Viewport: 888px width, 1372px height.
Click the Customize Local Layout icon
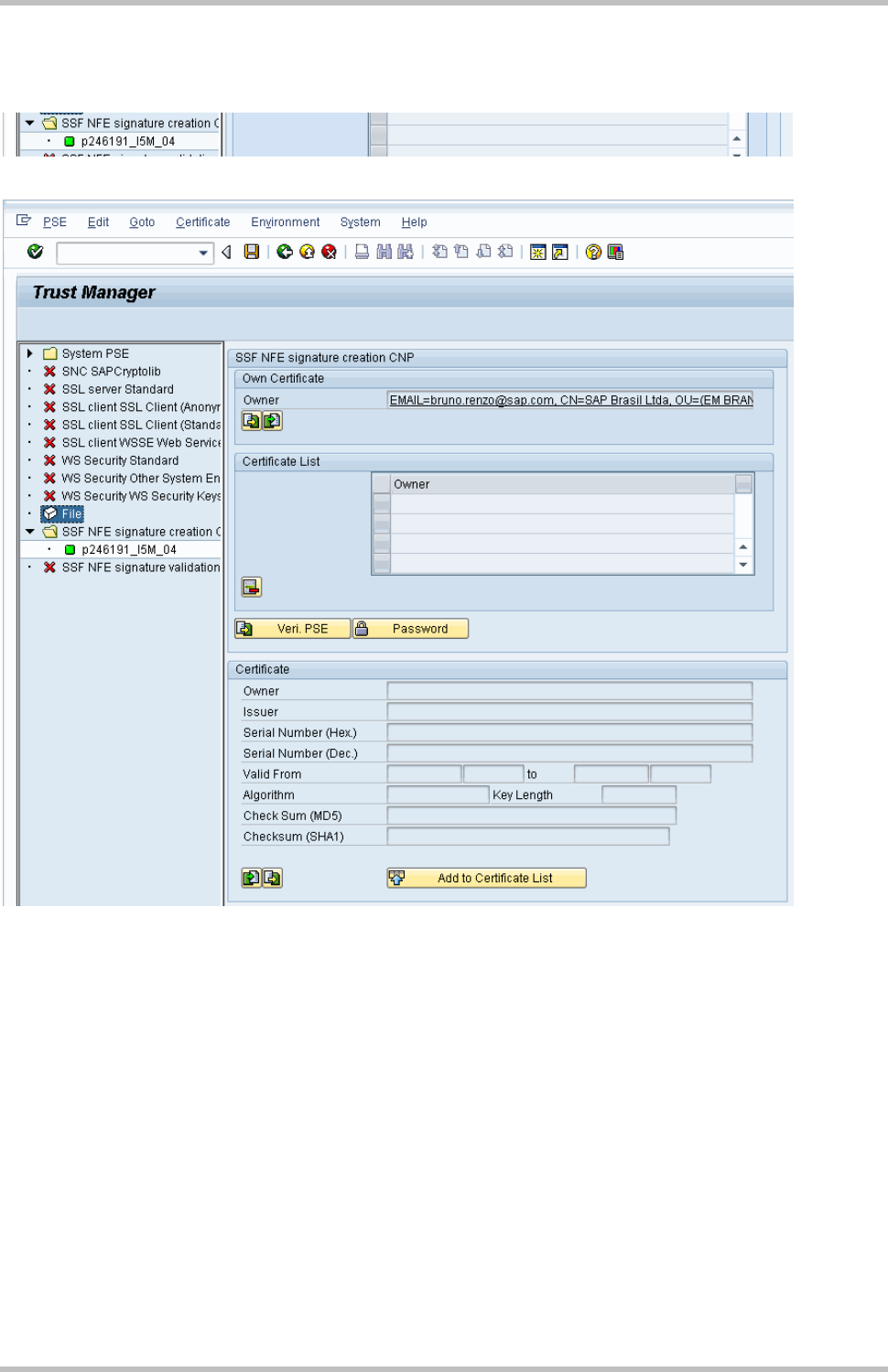click(x=615, y=253)
